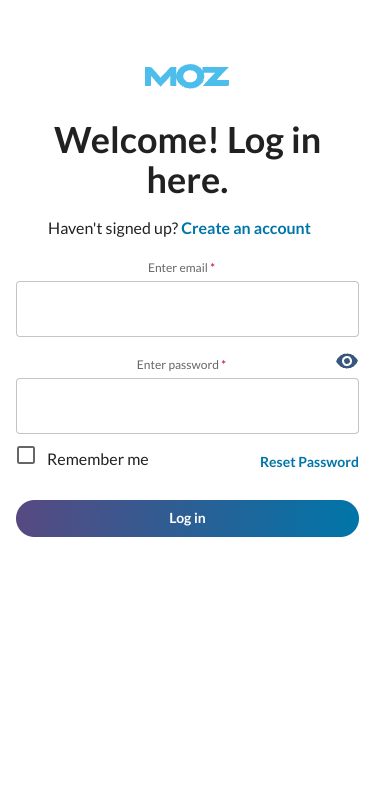Place cursor in the email text box

pos(188,309)
